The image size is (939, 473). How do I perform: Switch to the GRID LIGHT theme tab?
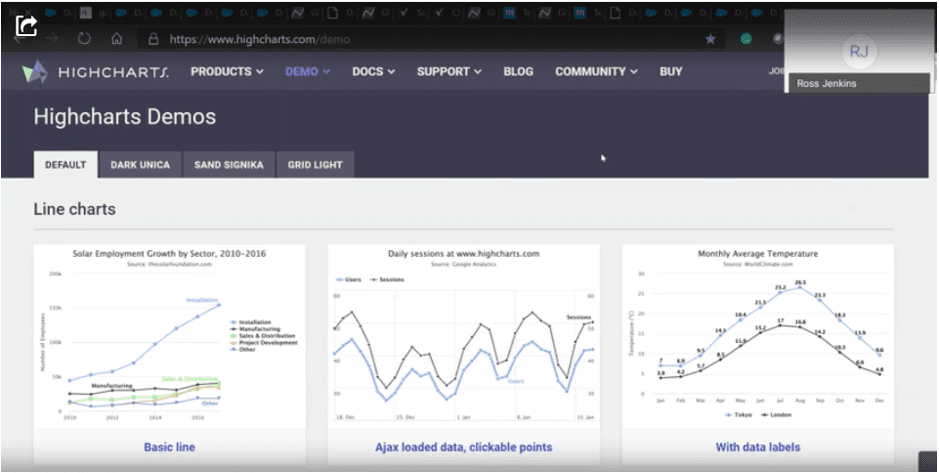click(x=315, y=165)
